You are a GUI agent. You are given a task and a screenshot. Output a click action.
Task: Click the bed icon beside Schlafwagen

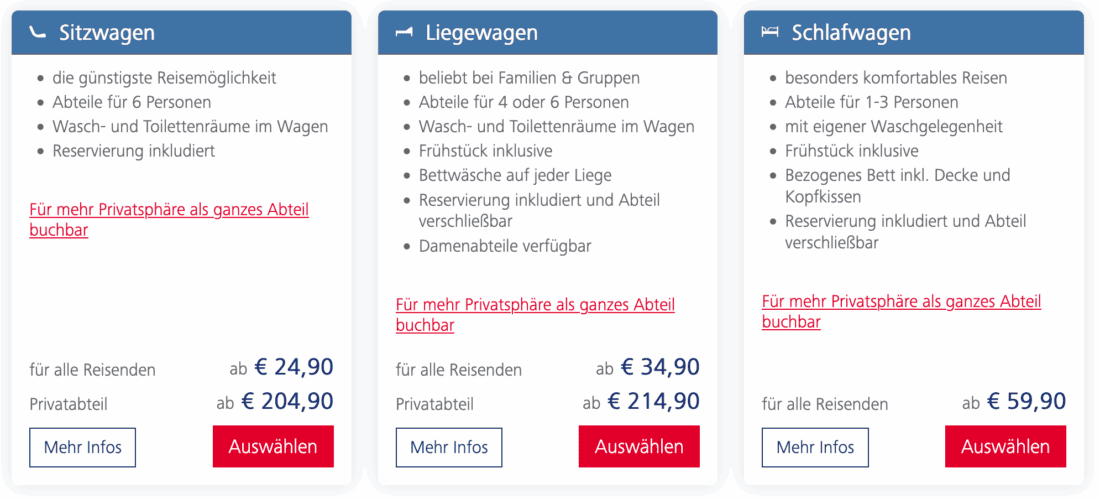[770, 33]
